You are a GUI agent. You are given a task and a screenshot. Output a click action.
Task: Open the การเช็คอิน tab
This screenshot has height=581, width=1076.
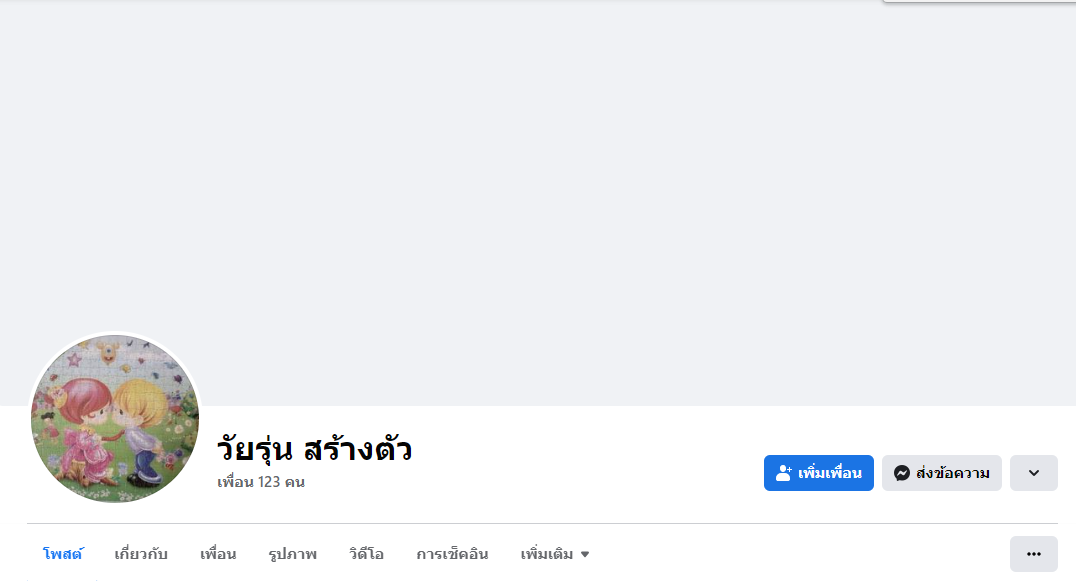coord(452,554)
